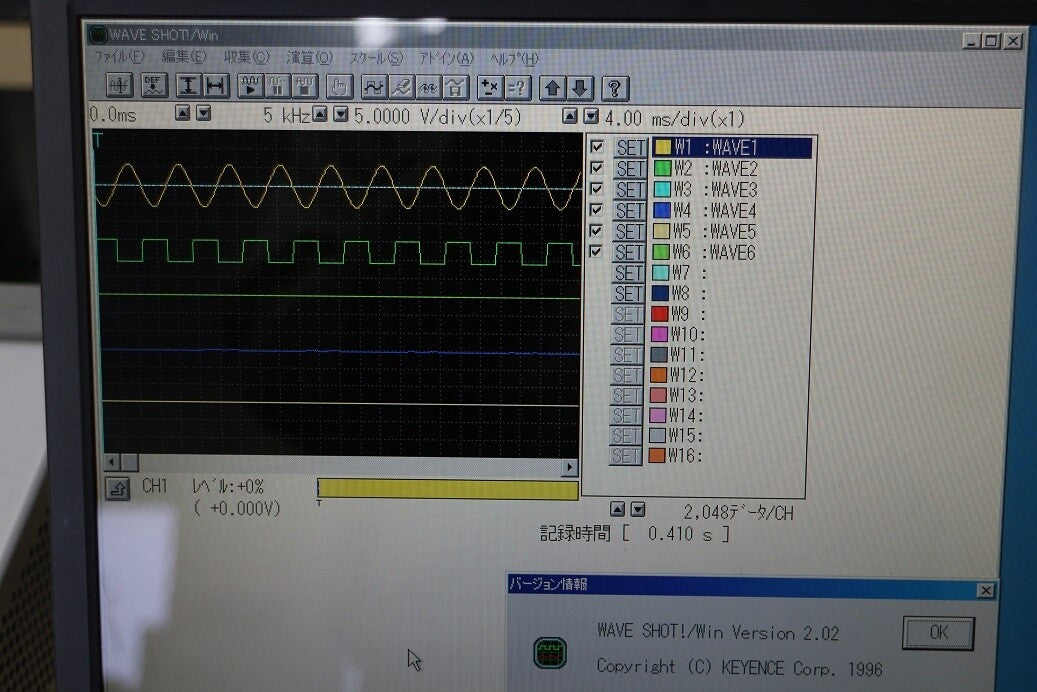
Task: Click the DEF default settings toolbar icon
Action: 154,86
